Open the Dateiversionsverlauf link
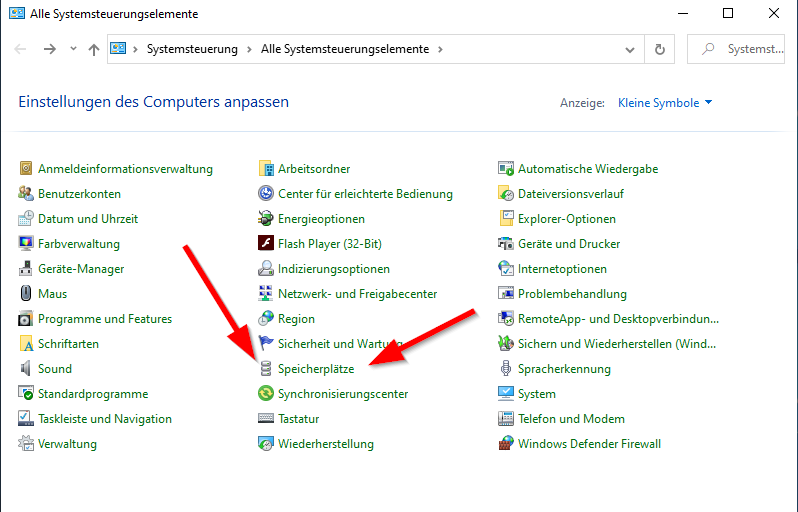Screen dimensions: 798x512 (x=571, y=193)
